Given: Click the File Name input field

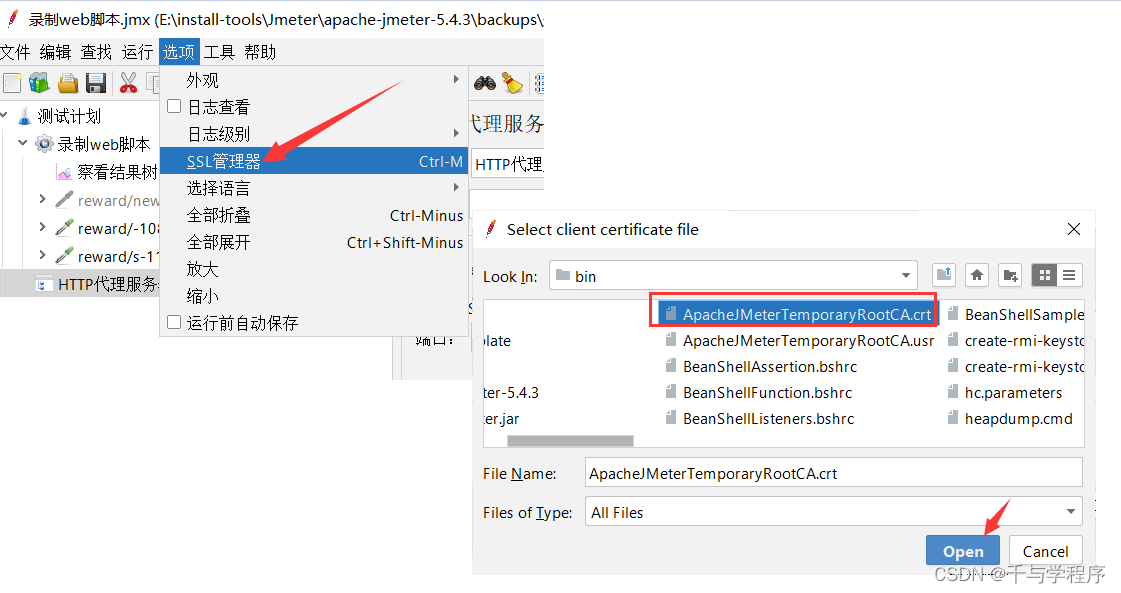Looking at the screenshot, I should click(x=834, y=473).
